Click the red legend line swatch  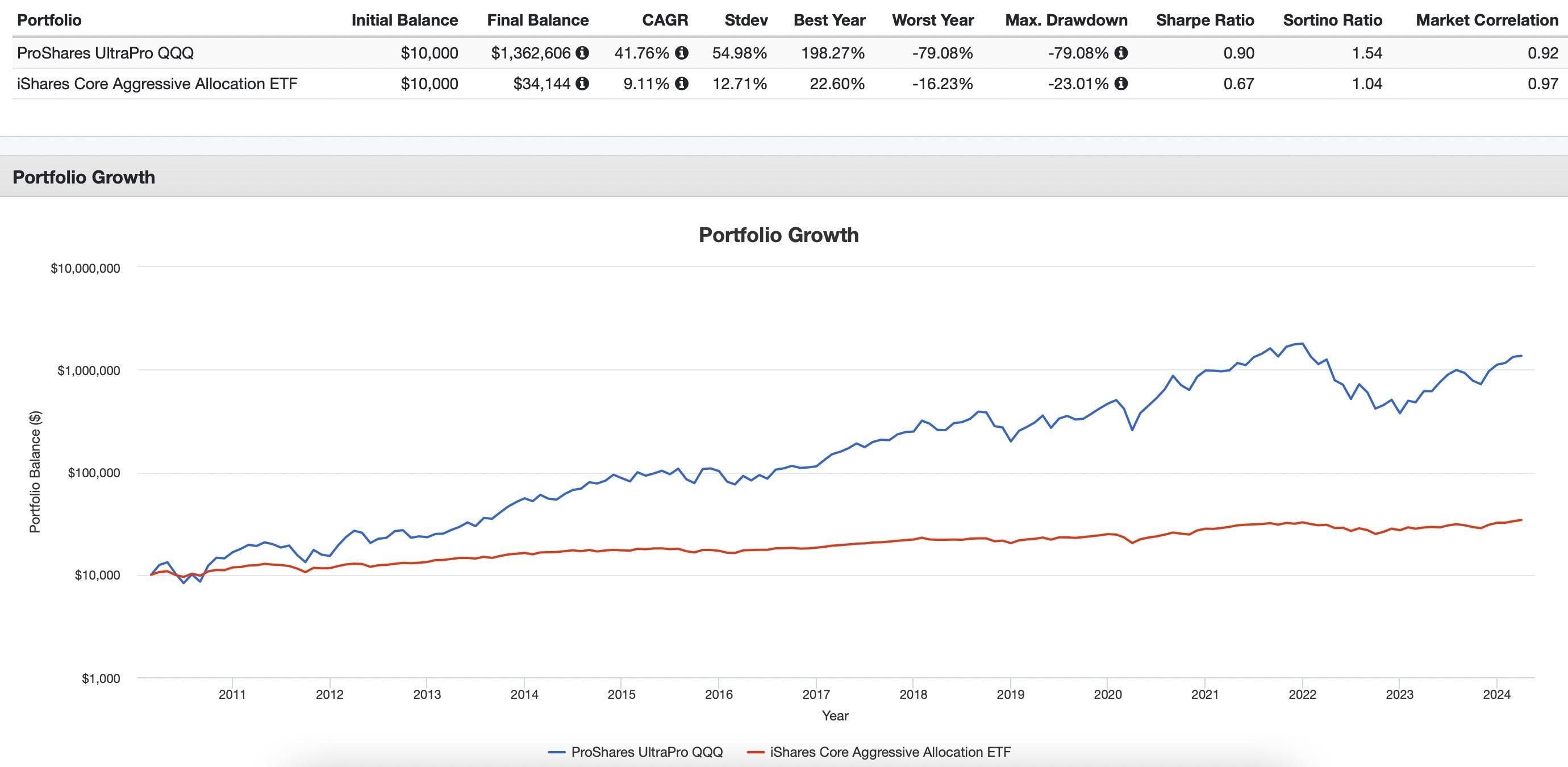point(756,752)
